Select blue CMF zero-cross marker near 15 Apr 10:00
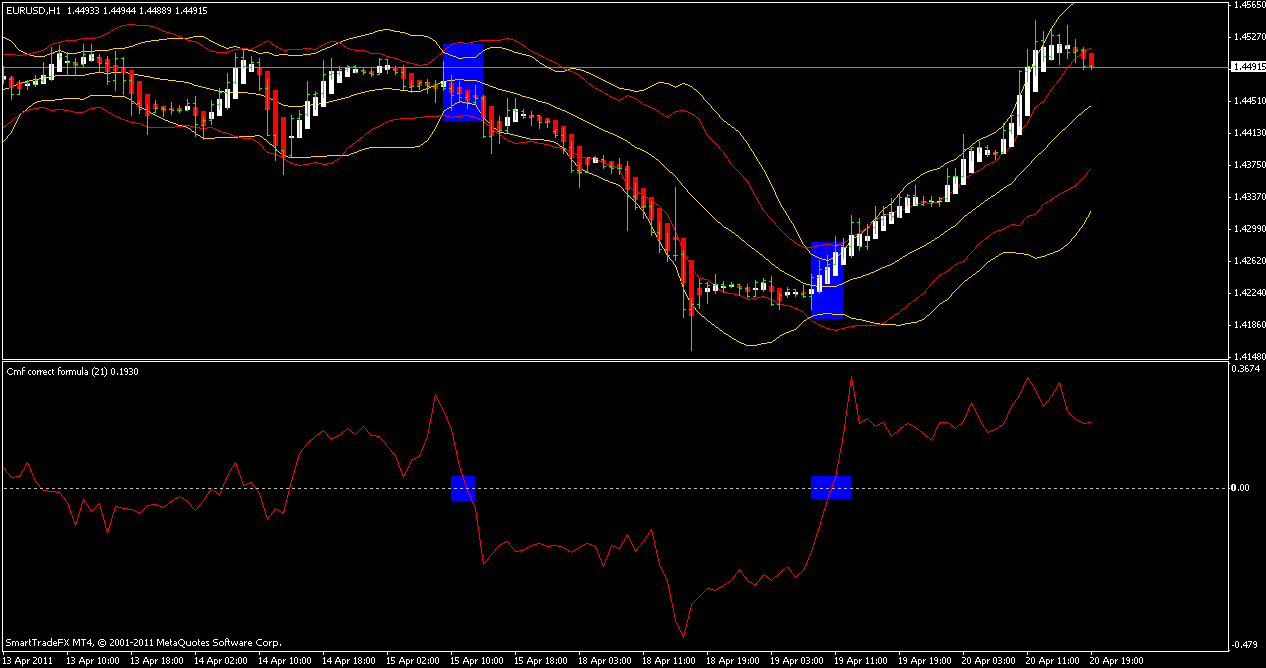 [x=463, y=488]
